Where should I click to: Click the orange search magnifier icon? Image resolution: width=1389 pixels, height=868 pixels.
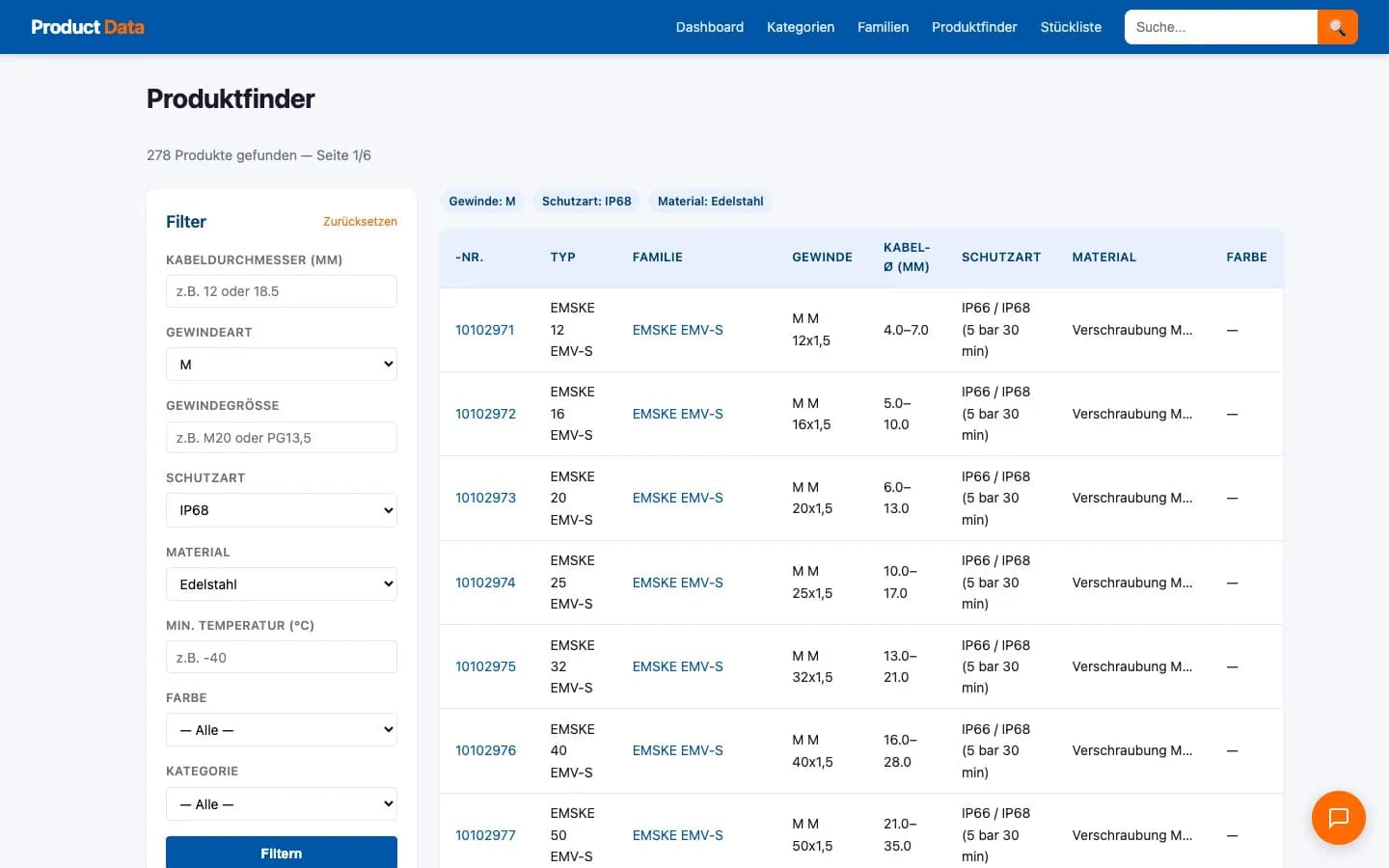click(1337, 27)
